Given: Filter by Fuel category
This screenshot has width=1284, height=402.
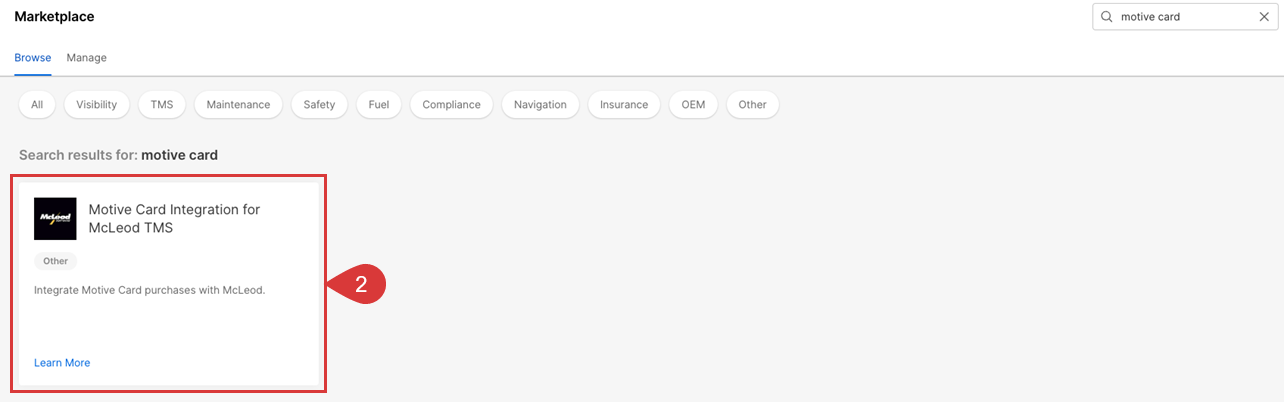Looking at the screenshot, I should (379, 104).
